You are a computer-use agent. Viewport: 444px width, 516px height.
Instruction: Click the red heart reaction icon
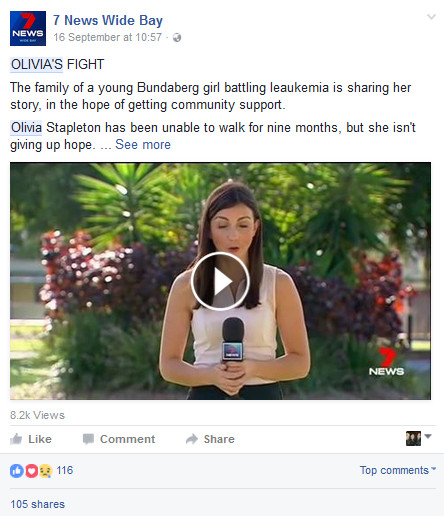(31, 471)
